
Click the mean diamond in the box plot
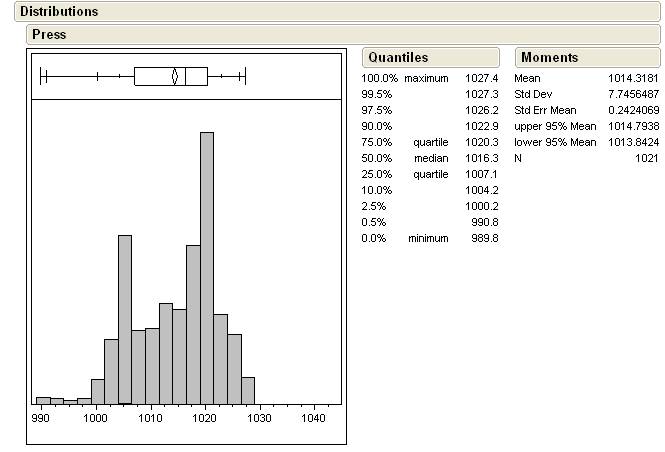[175, 76]
